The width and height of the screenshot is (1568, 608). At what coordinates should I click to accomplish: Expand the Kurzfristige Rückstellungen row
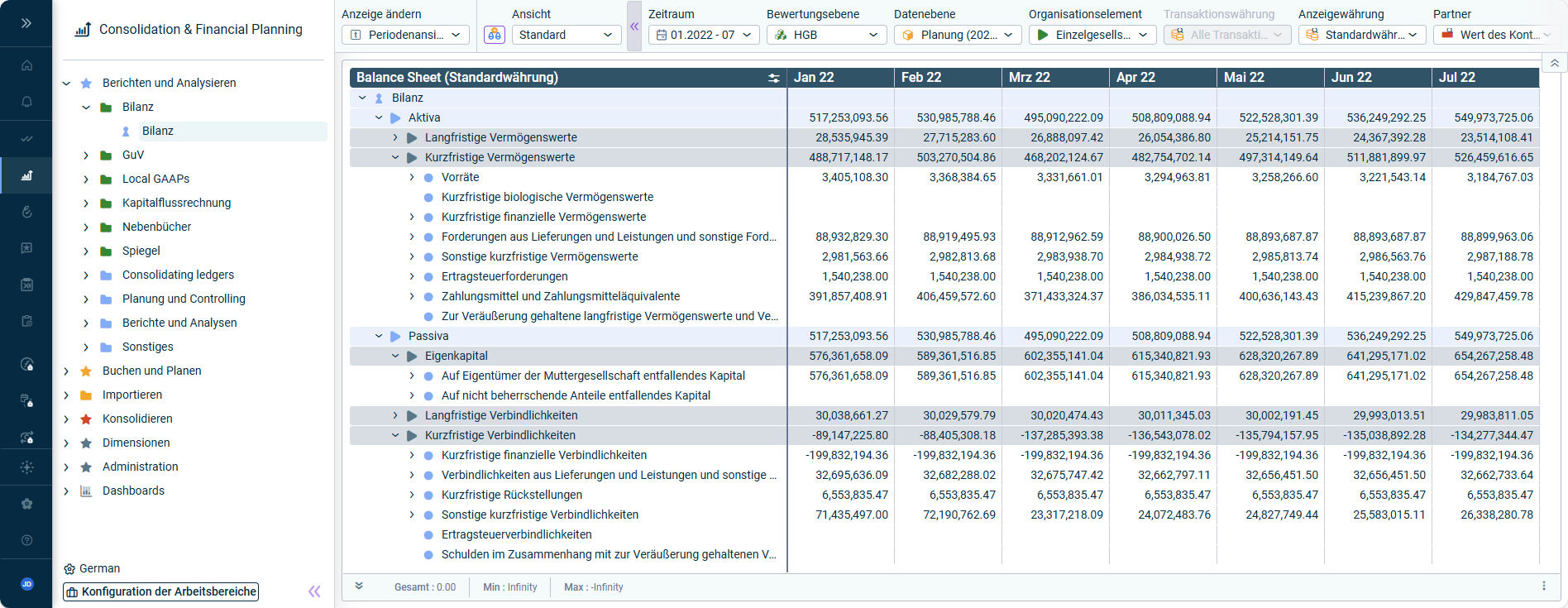coord(412,495)
